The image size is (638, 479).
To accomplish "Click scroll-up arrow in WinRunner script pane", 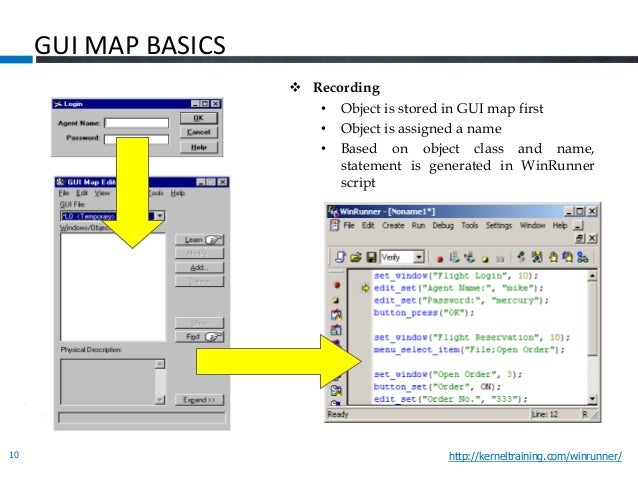I will [x=592, y=276].
